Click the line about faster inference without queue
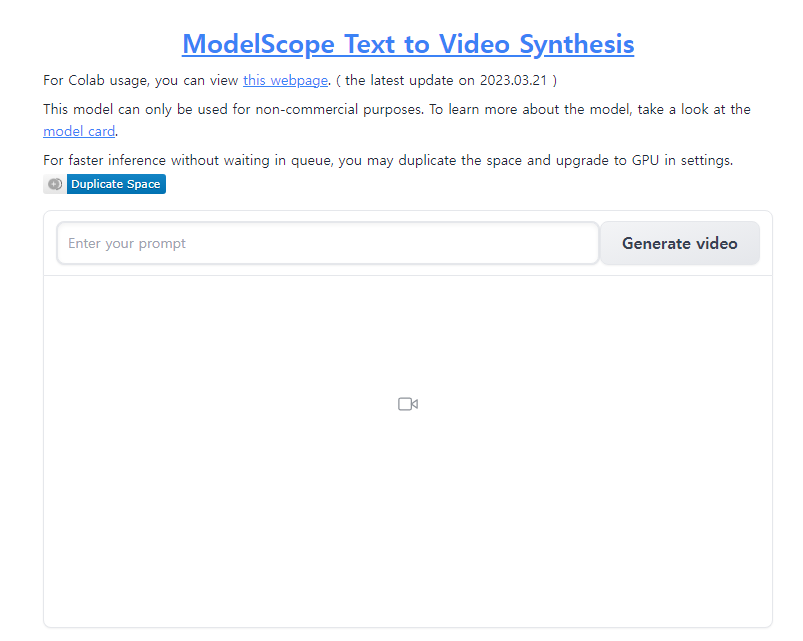803x641 pixels. pos(388,161)
